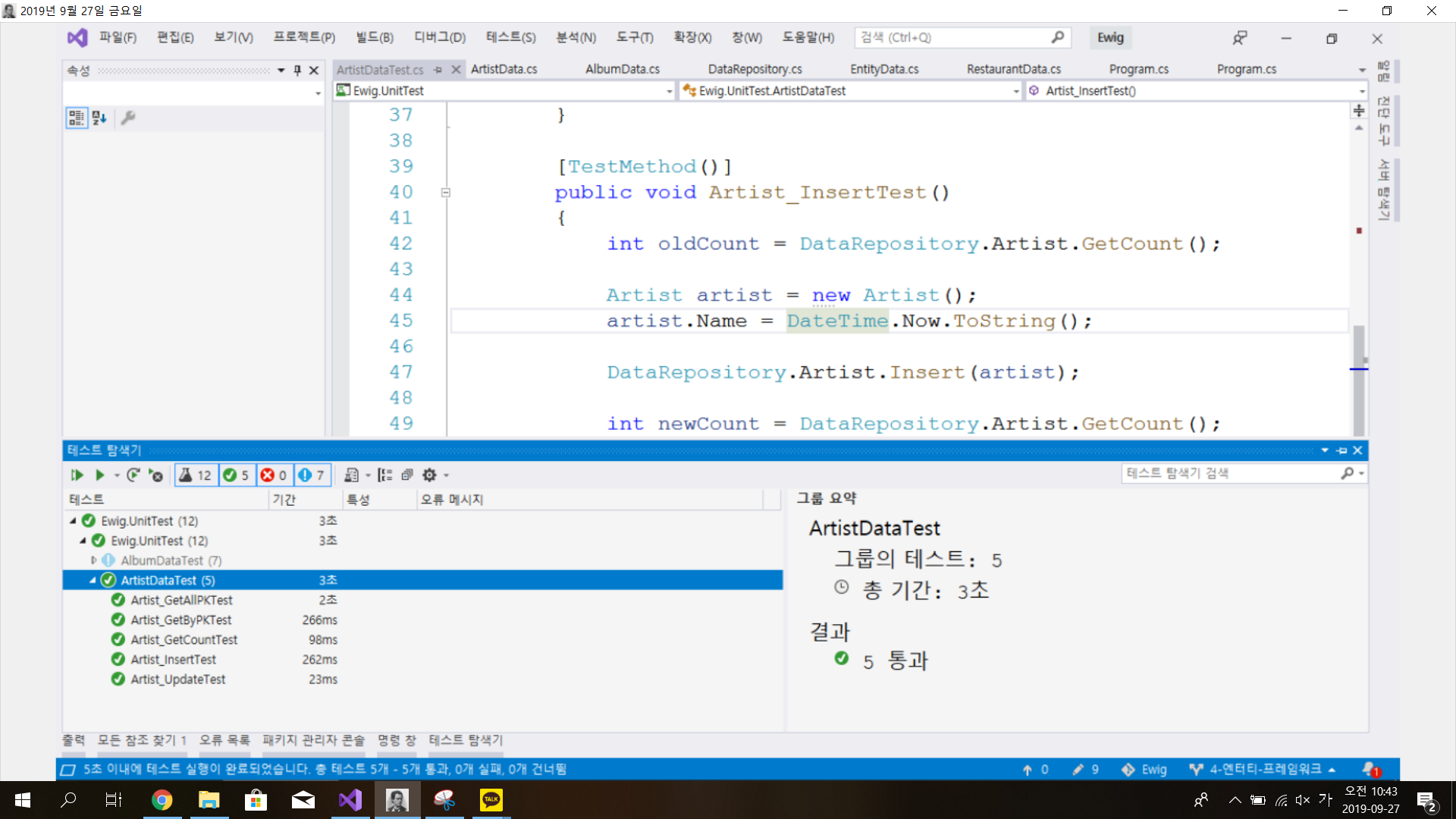1456x819 pixels.
Task: Switch to the DataRepository.cs tab
Action: (755, 69)
